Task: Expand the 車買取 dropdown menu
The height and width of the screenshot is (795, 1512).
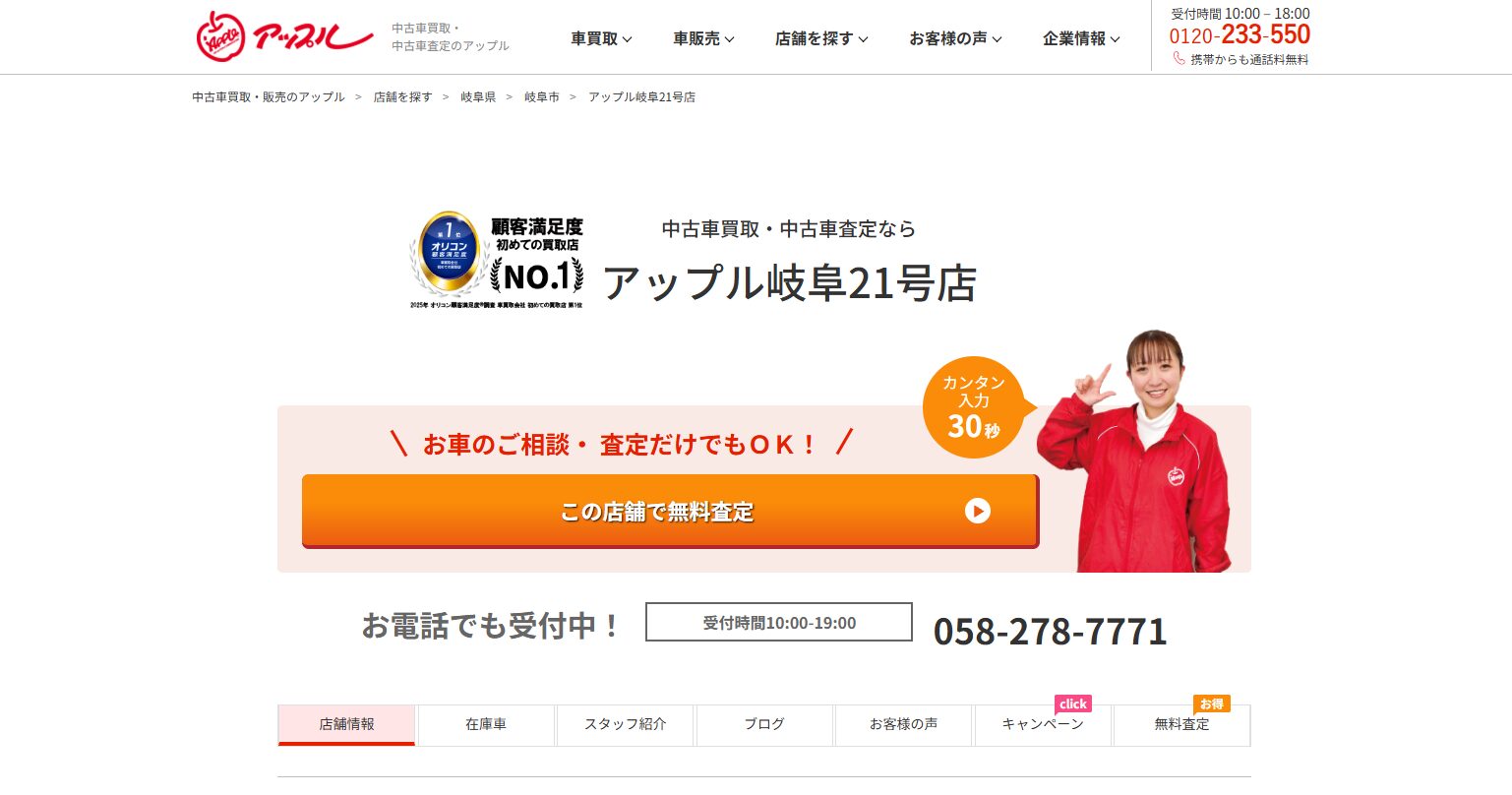Action: pyautogui.click(x=601, y=38)
